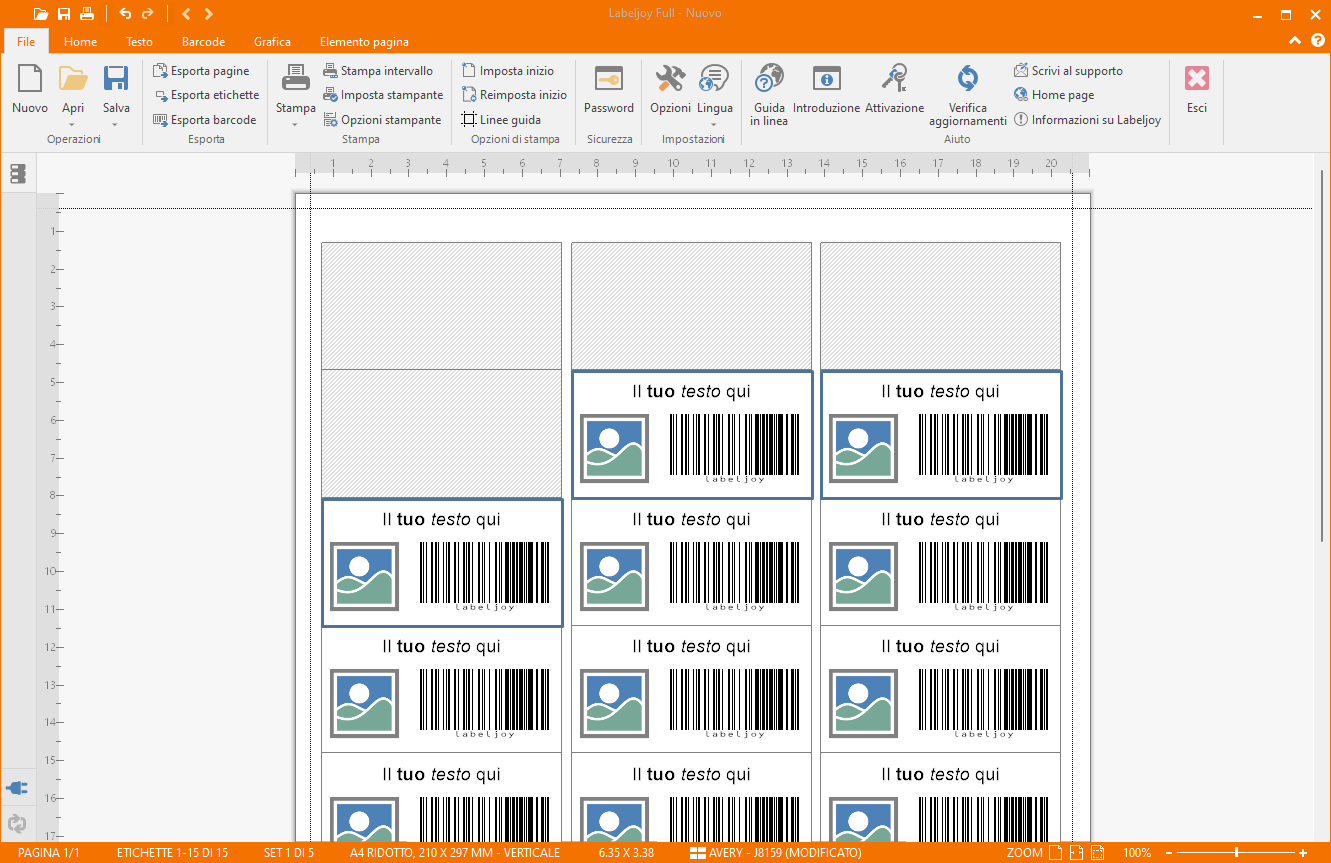This screenshot has width=1331, height=863.
Task: Click the AVERY - J8159 layout in status bar
Action: tap(775, 853)
